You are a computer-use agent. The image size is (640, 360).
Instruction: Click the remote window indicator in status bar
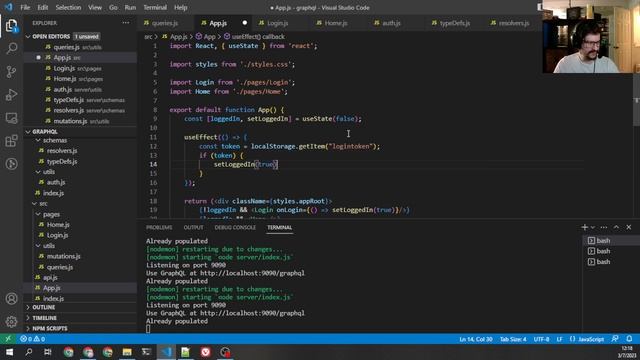8,339
